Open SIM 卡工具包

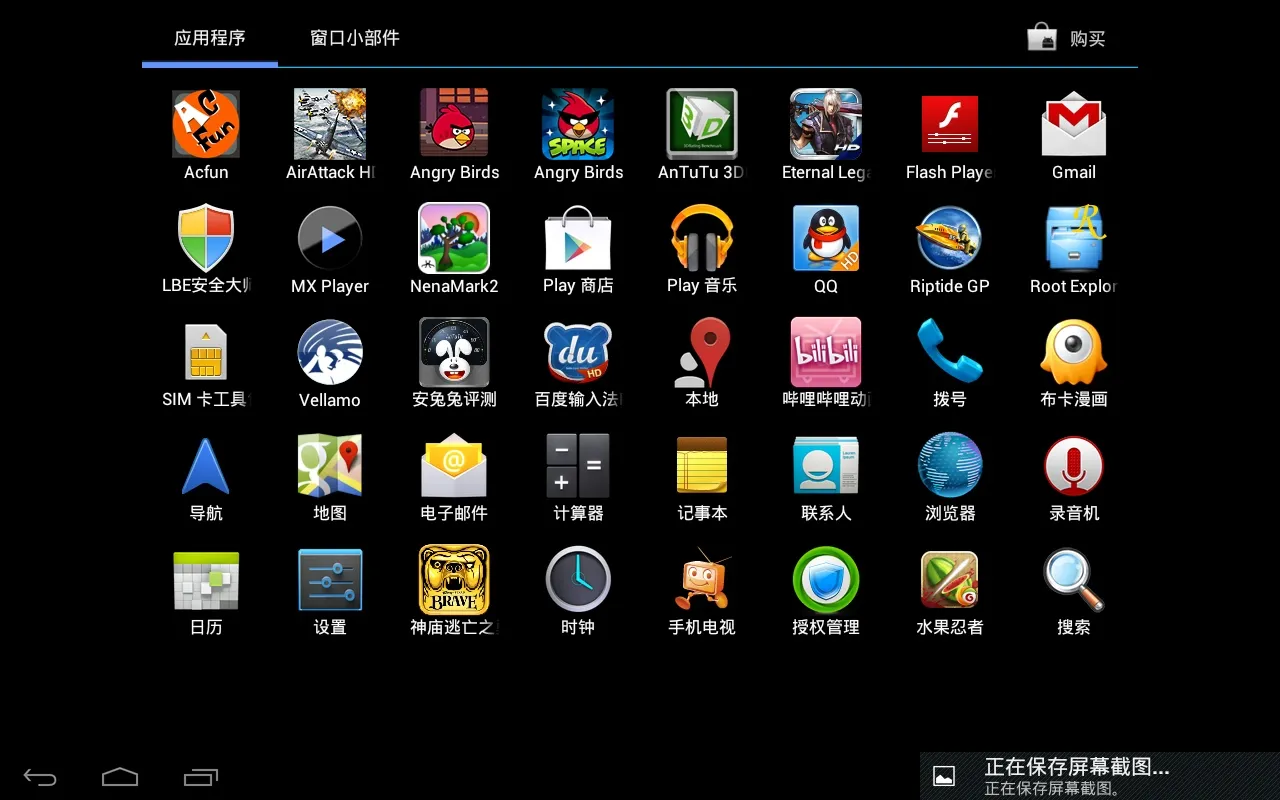(x=206, y=352)
